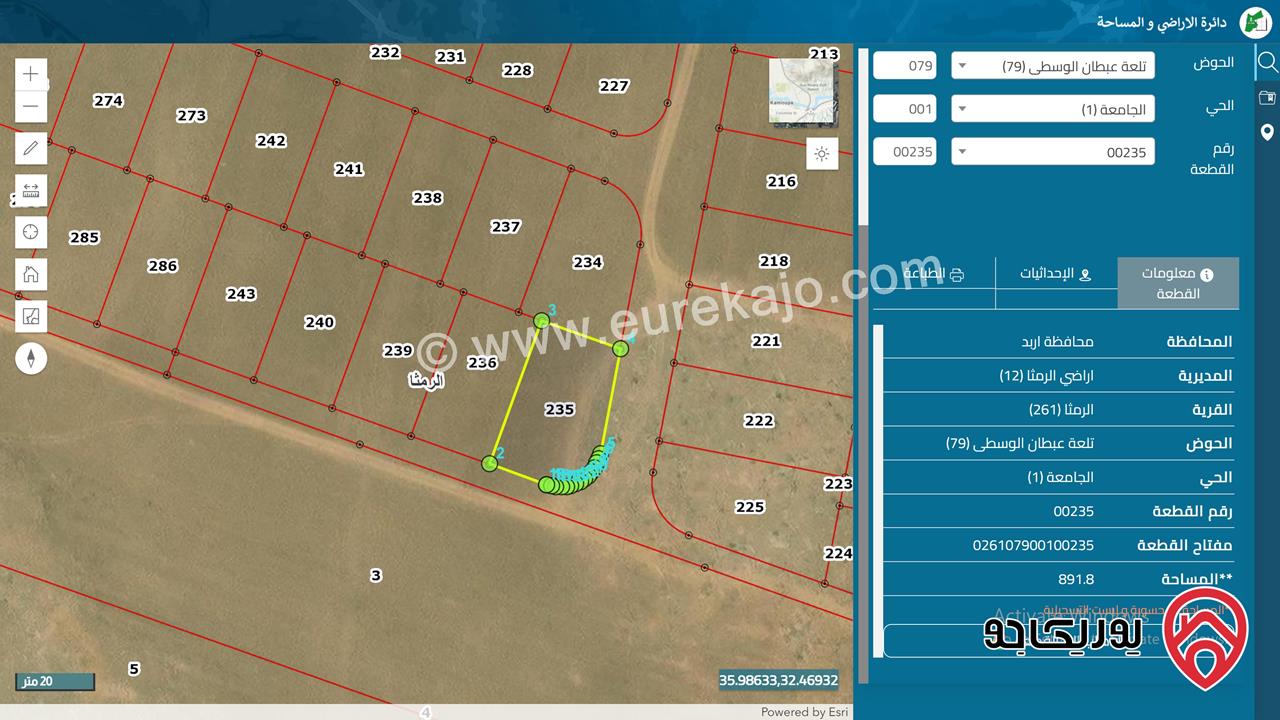Click green vertex 4 of parcel 235

click(620, 348)
